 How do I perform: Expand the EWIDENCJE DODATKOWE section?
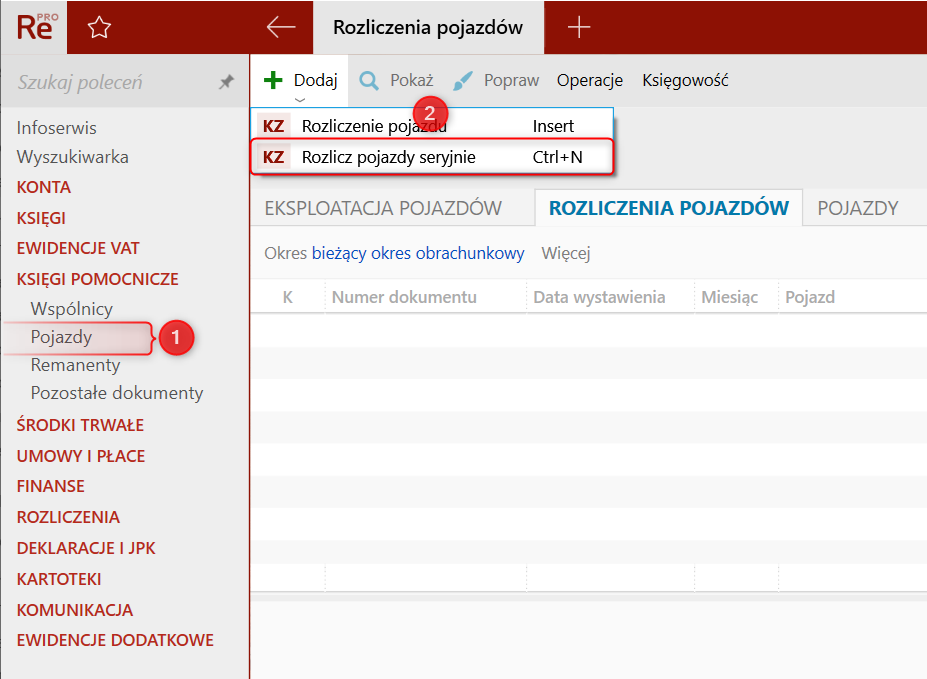(x=115, y=641)
